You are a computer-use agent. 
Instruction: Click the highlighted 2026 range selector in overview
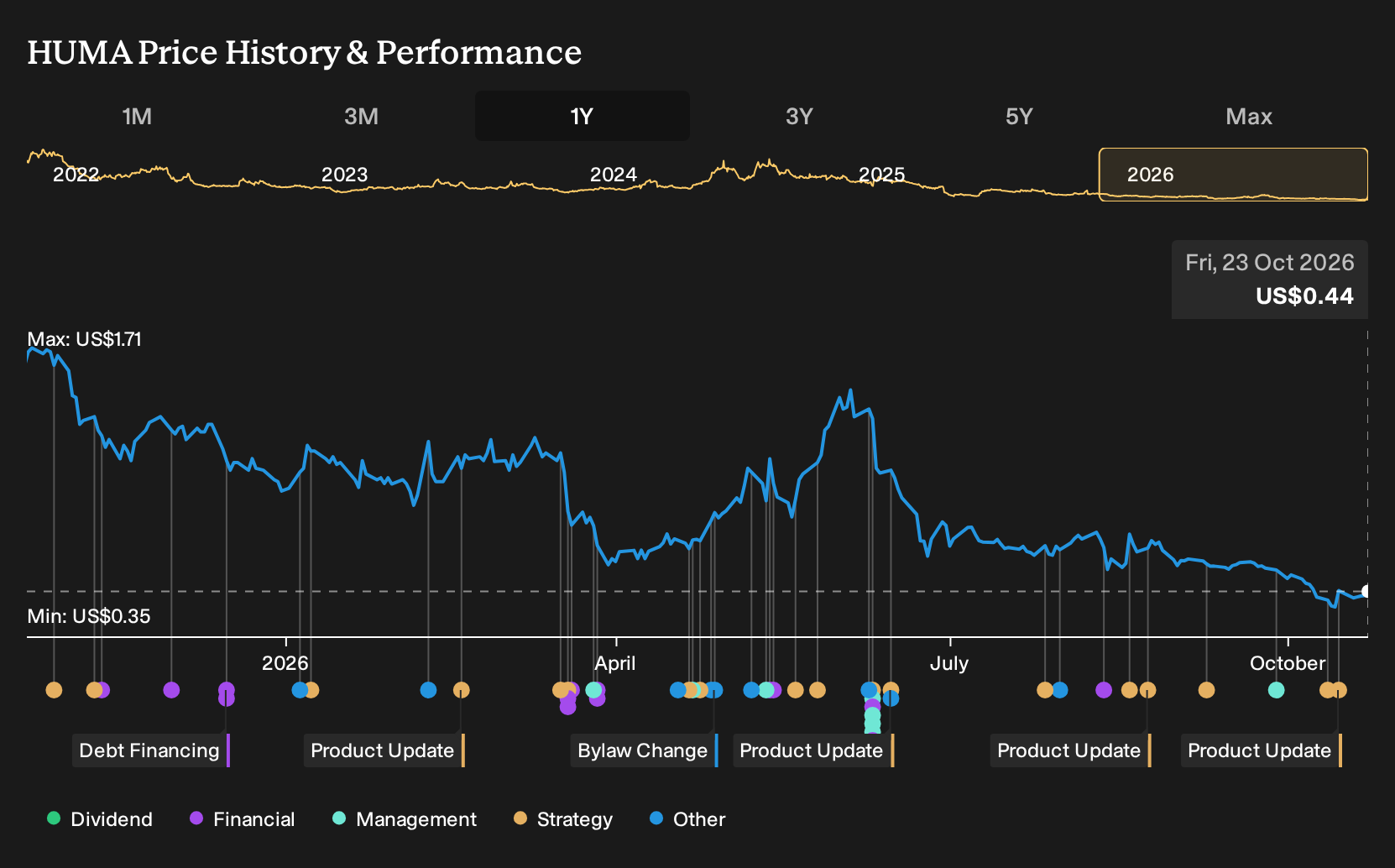1233,175
